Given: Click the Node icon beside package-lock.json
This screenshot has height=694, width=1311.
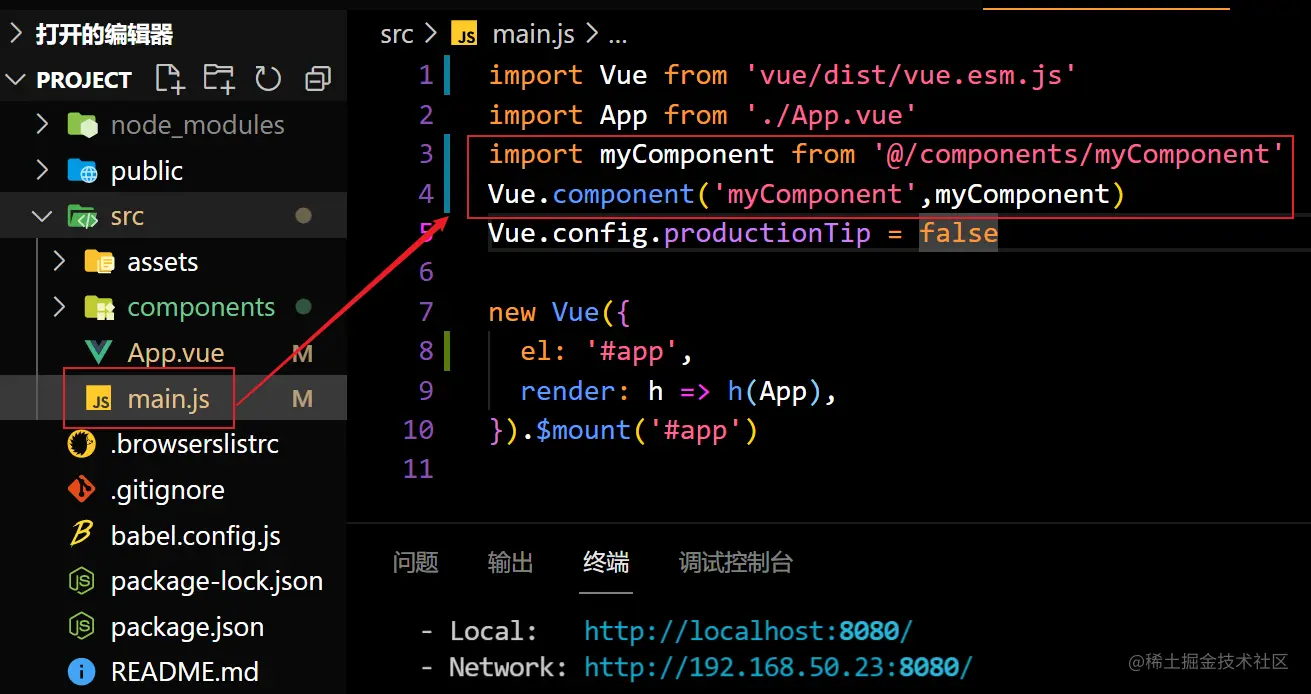Looking at the screenshot, I should coord(82,581).
